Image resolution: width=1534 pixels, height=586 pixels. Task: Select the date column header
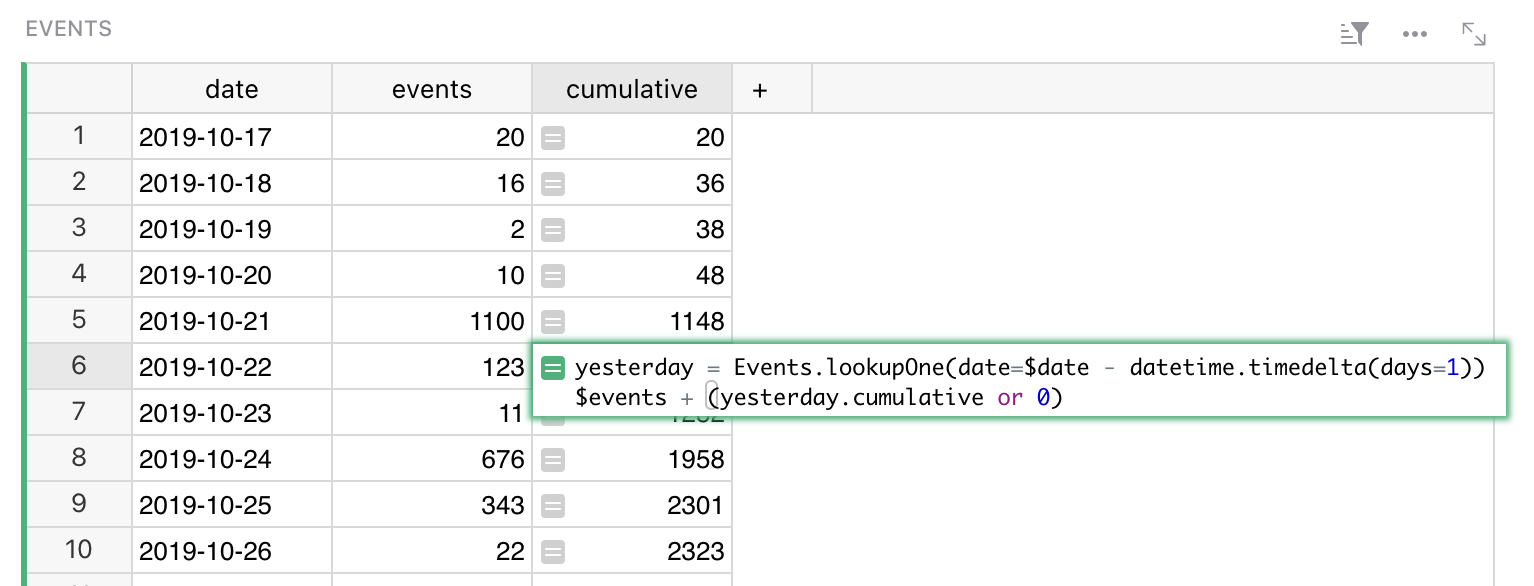coord(231,90)
